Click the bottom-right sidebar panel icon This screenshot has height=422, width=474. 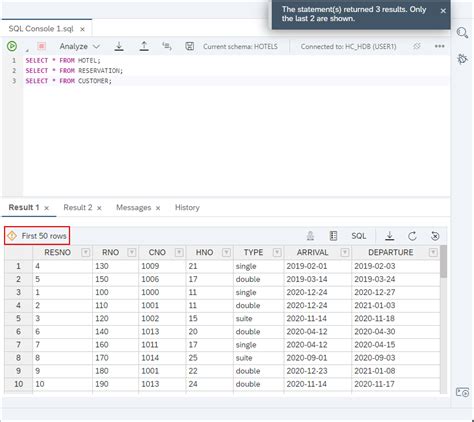[462, 392]
